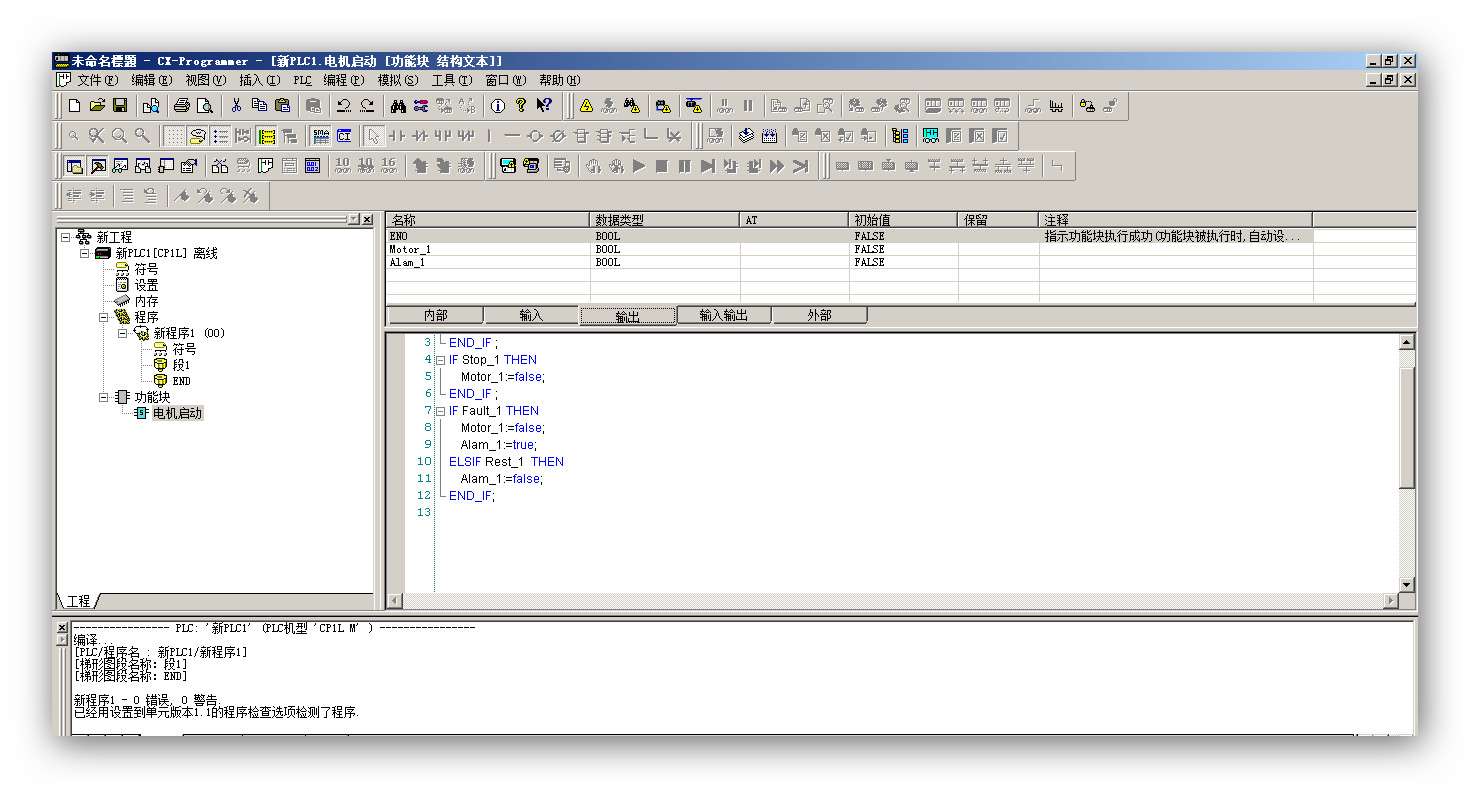1470x788 pixels.
Task: Toggle the output window view button
Action: click(x=97, y=166)
